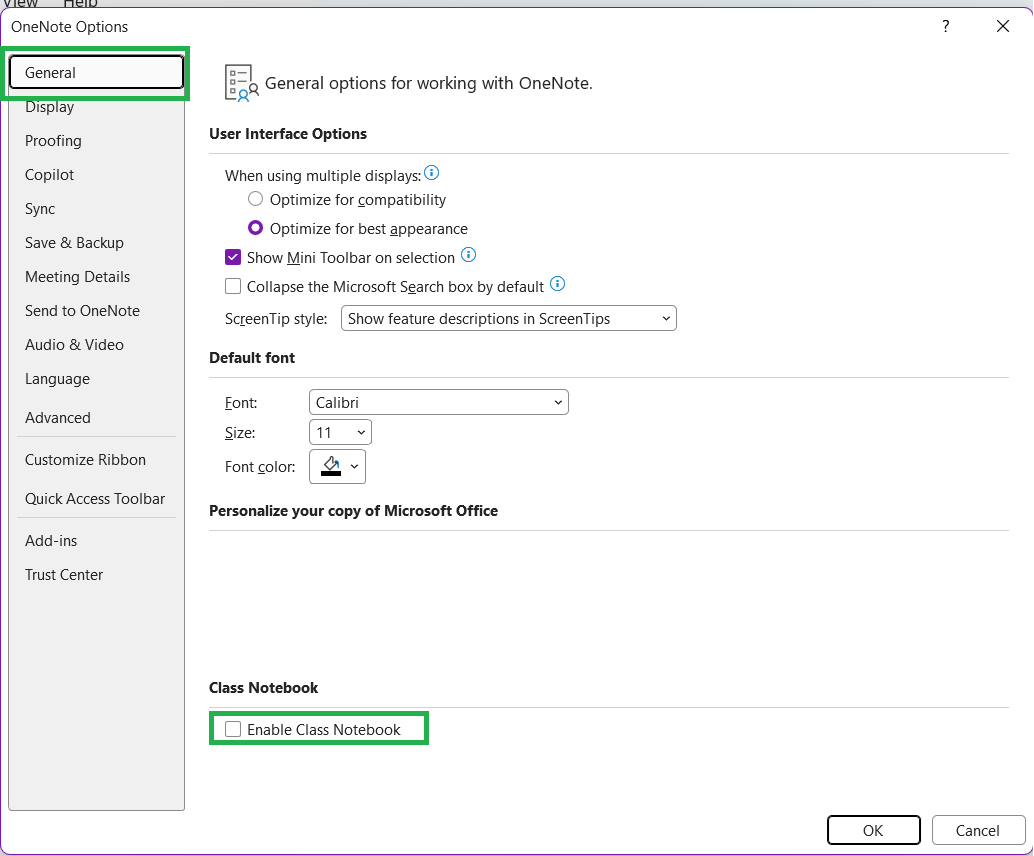Confirm changes with the OK button
This screenshot has height=856, width=1034.
[874, 830]
